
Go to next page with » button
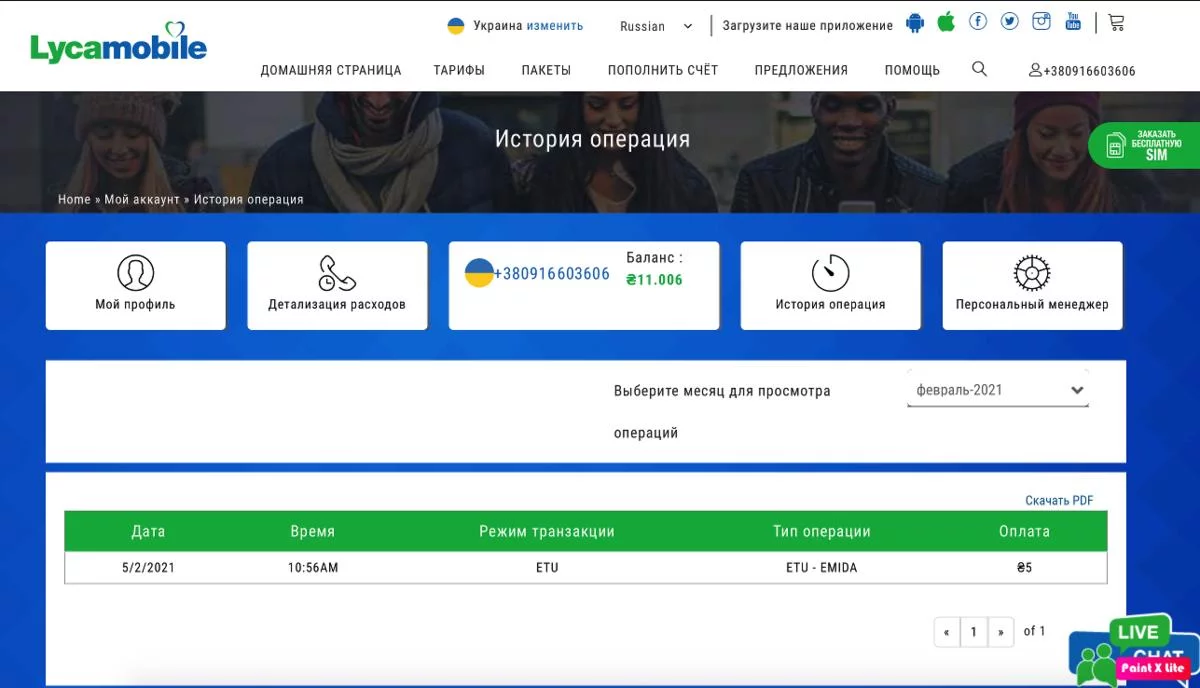click(1001, 632)
